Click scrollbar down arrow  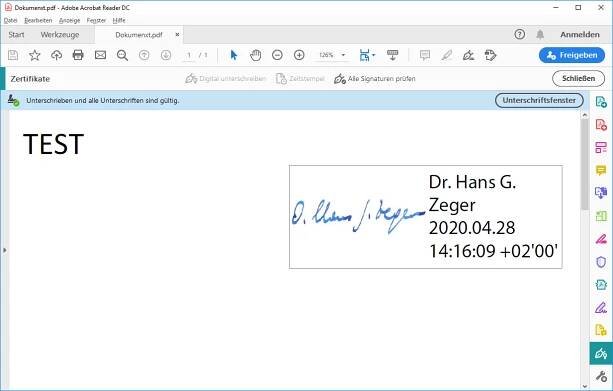point(585,386)
